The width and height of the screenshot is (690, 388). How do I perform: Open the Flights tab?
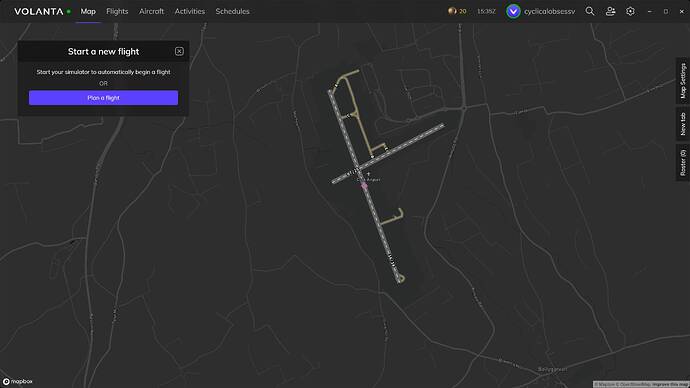tap(117, 11)
